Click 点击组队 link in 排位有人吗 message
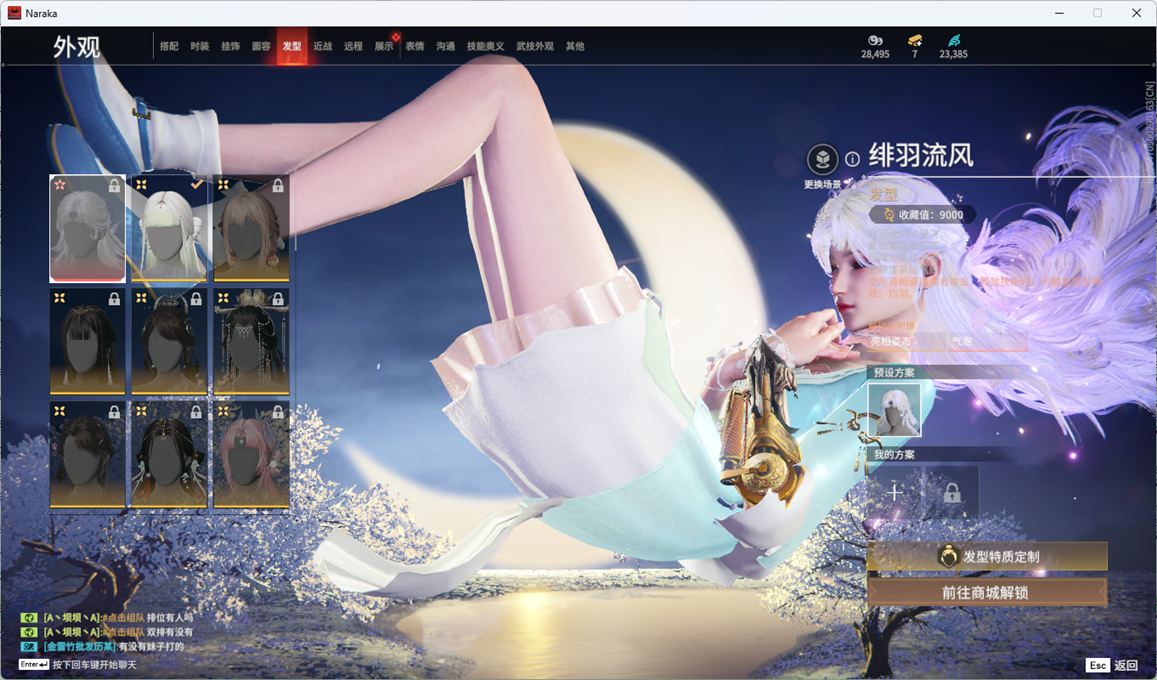This screenshot has height=680, width=1157. [x=123, y=618]
